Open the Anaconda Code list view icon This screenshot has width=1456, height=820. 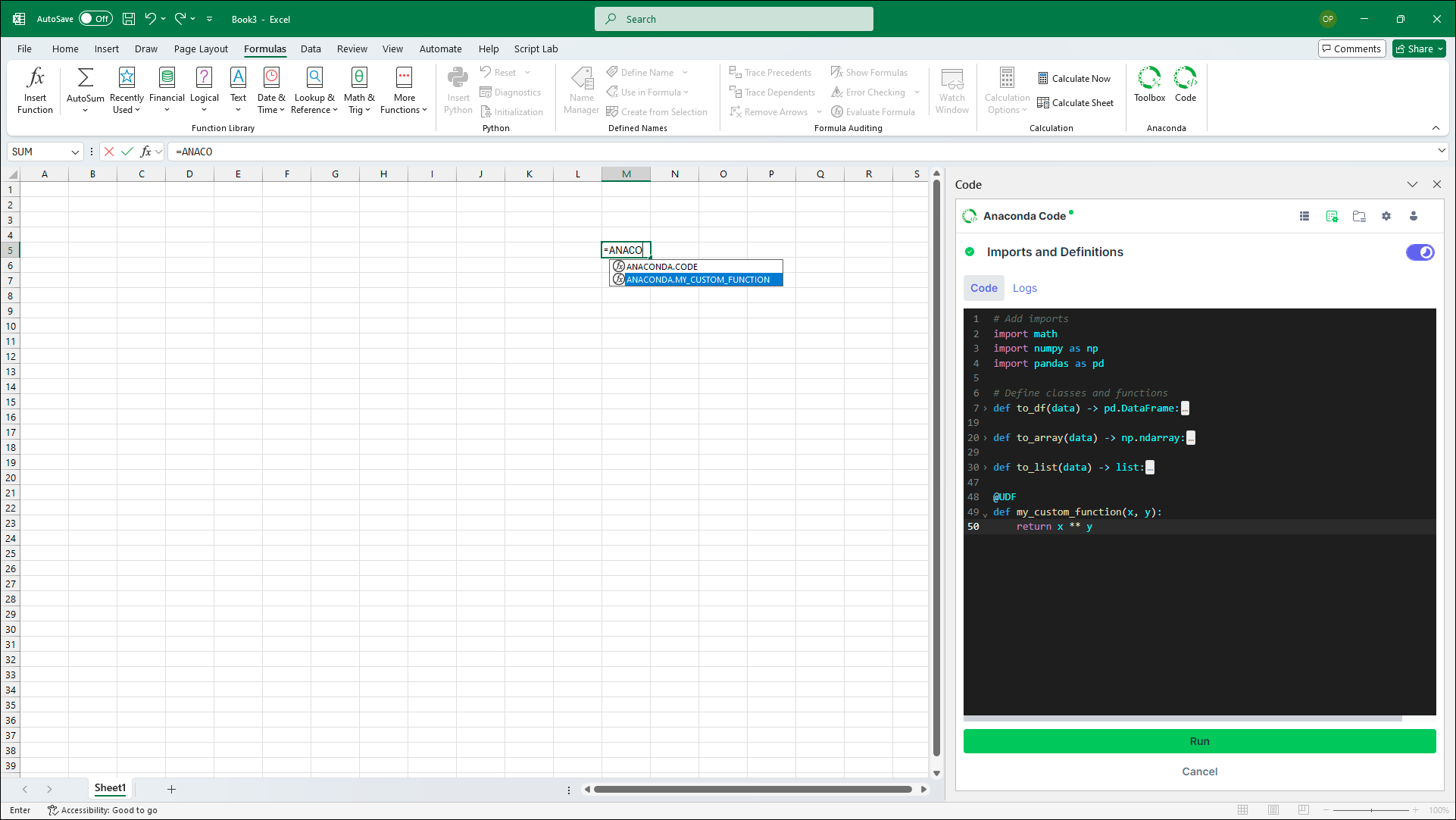tap(1304, 216)
